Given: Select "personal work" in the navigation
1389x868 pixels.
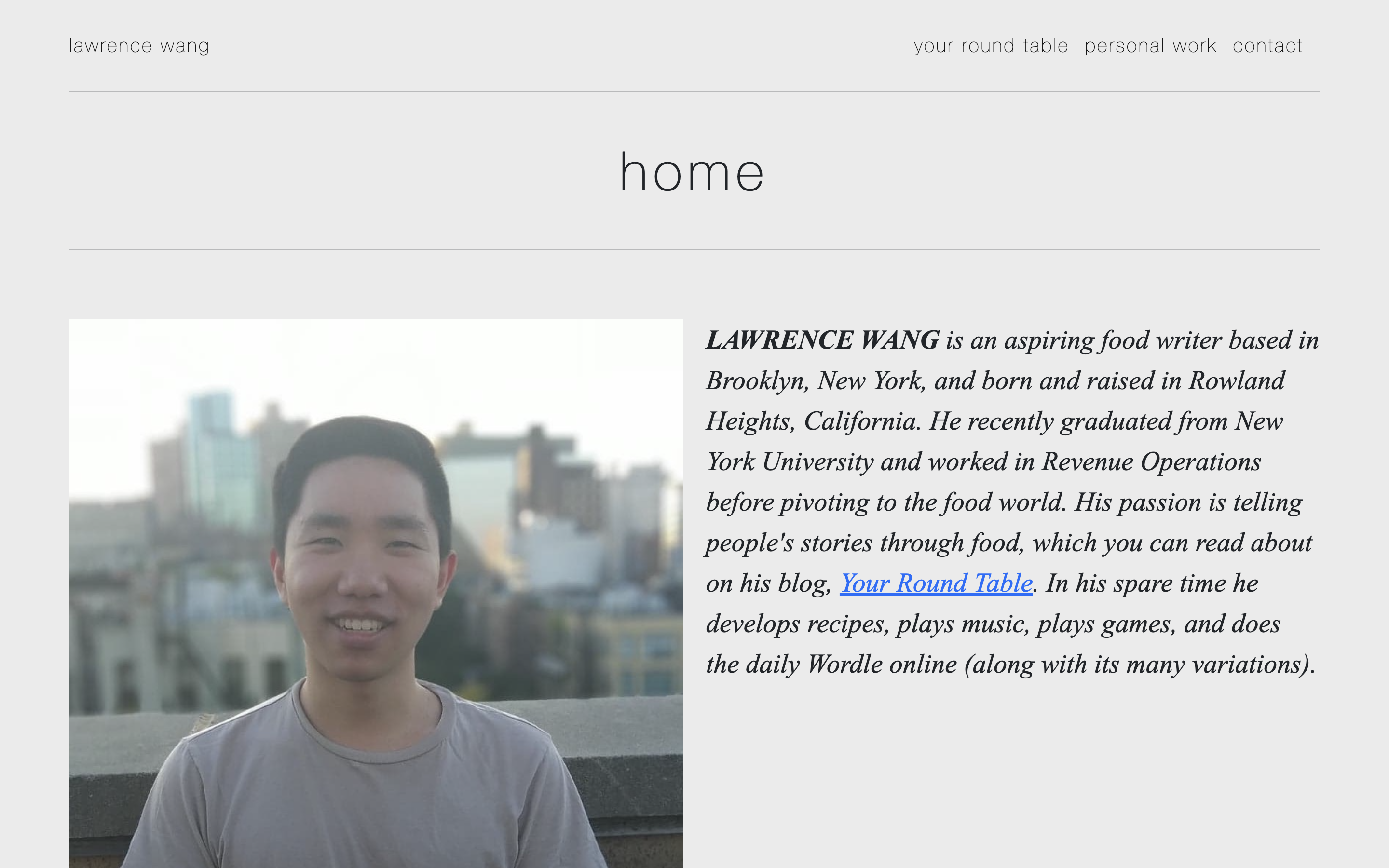Looking at the screenshot, I should click(1150, 45).
